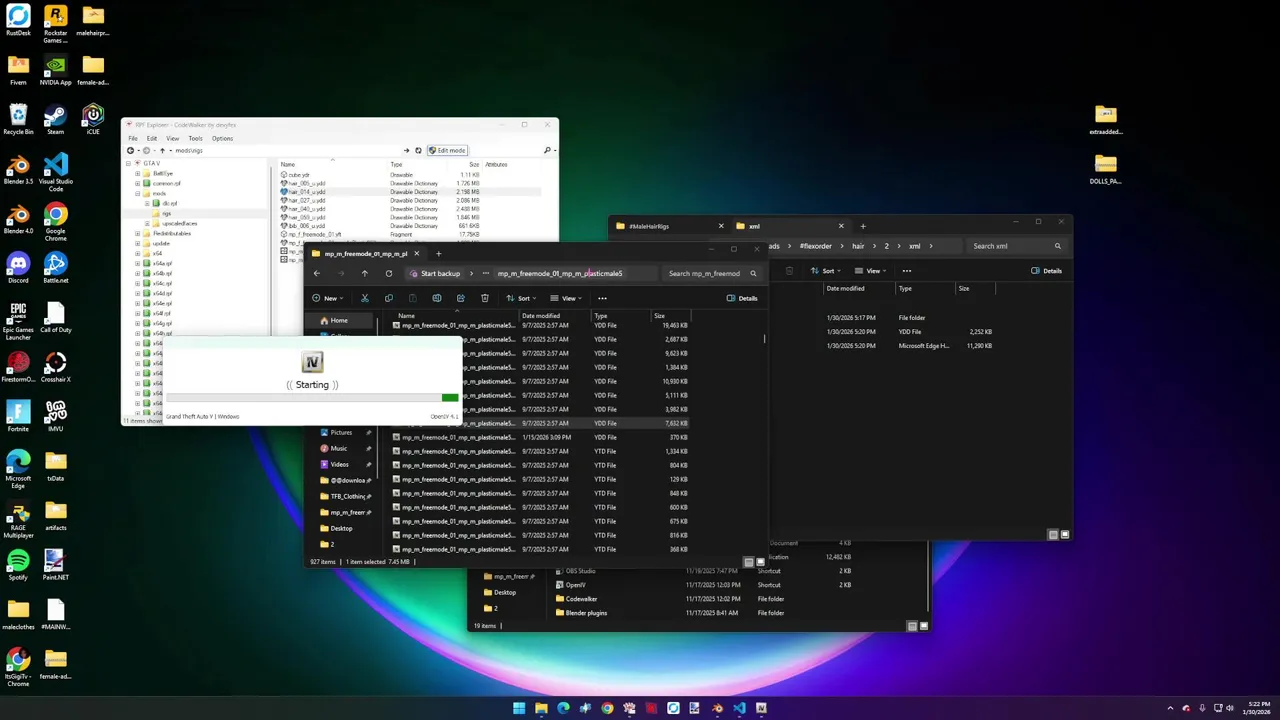Click the hair breadcrumb in xml Explorer
Viewport: 1280px width, 720px height.
(x=858, y=246)
